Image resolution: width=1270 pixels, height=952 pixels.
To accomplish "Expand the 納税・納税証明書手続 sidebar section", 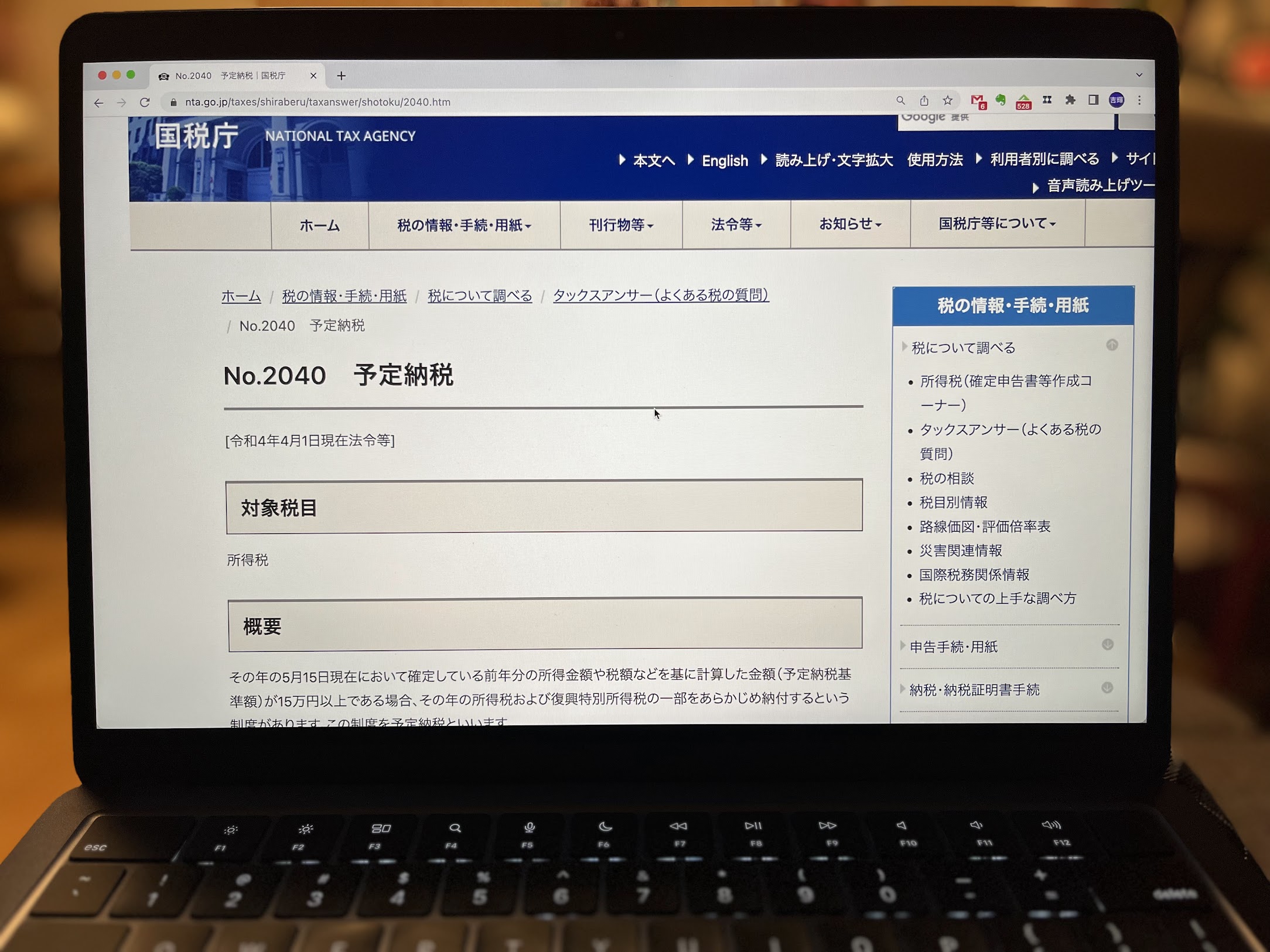I will tap(1107, 688).
